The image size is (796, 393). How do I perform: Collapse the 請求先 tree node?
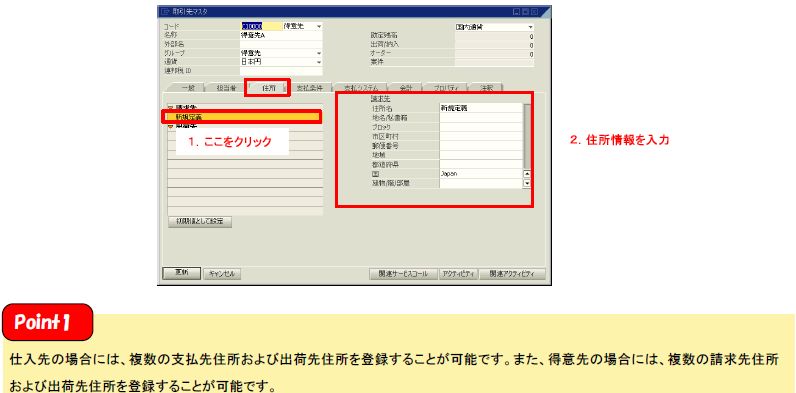171,108
